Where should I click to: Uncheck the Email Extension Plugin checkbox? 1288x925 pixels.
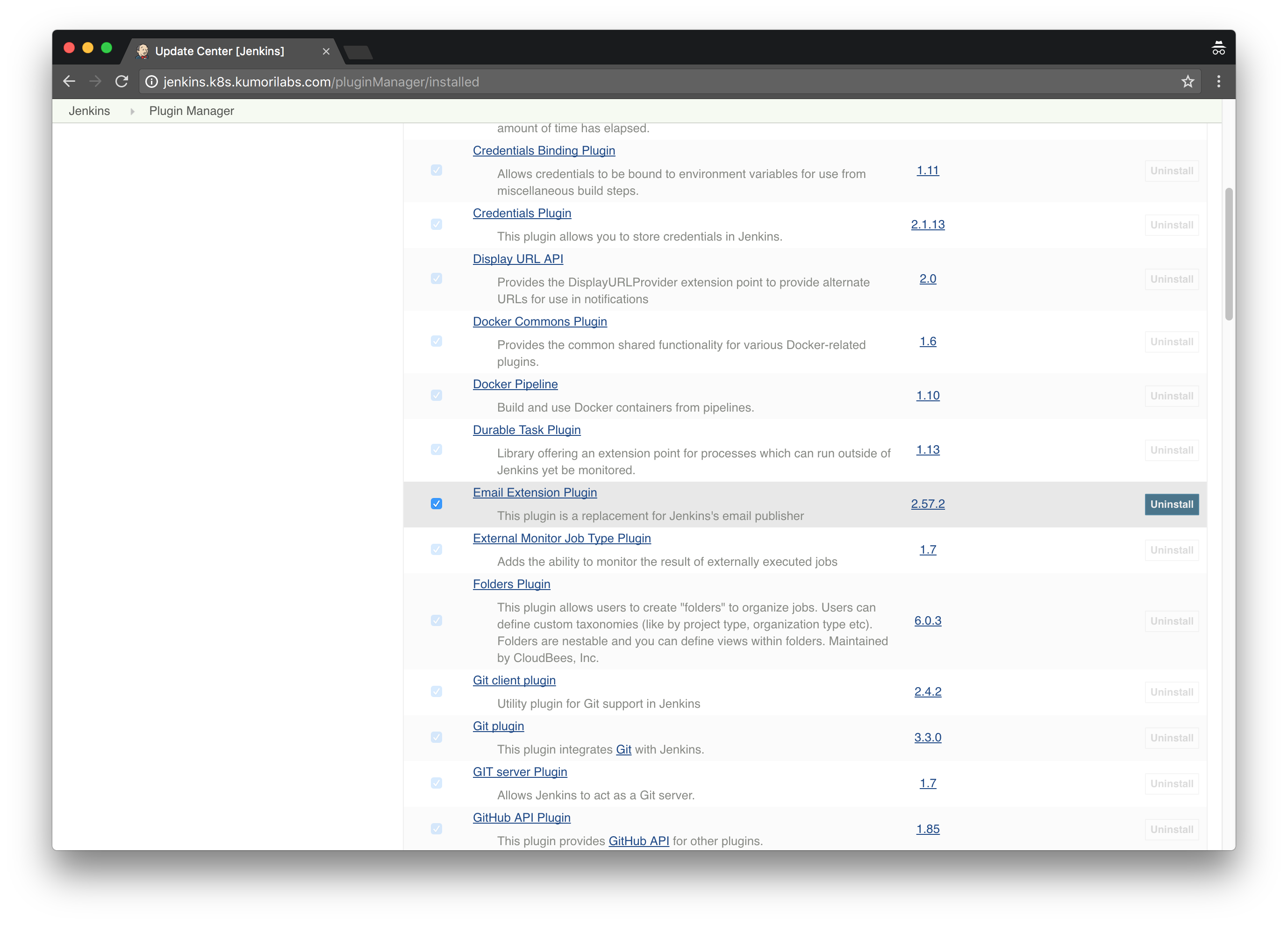[x=436, y=504]
